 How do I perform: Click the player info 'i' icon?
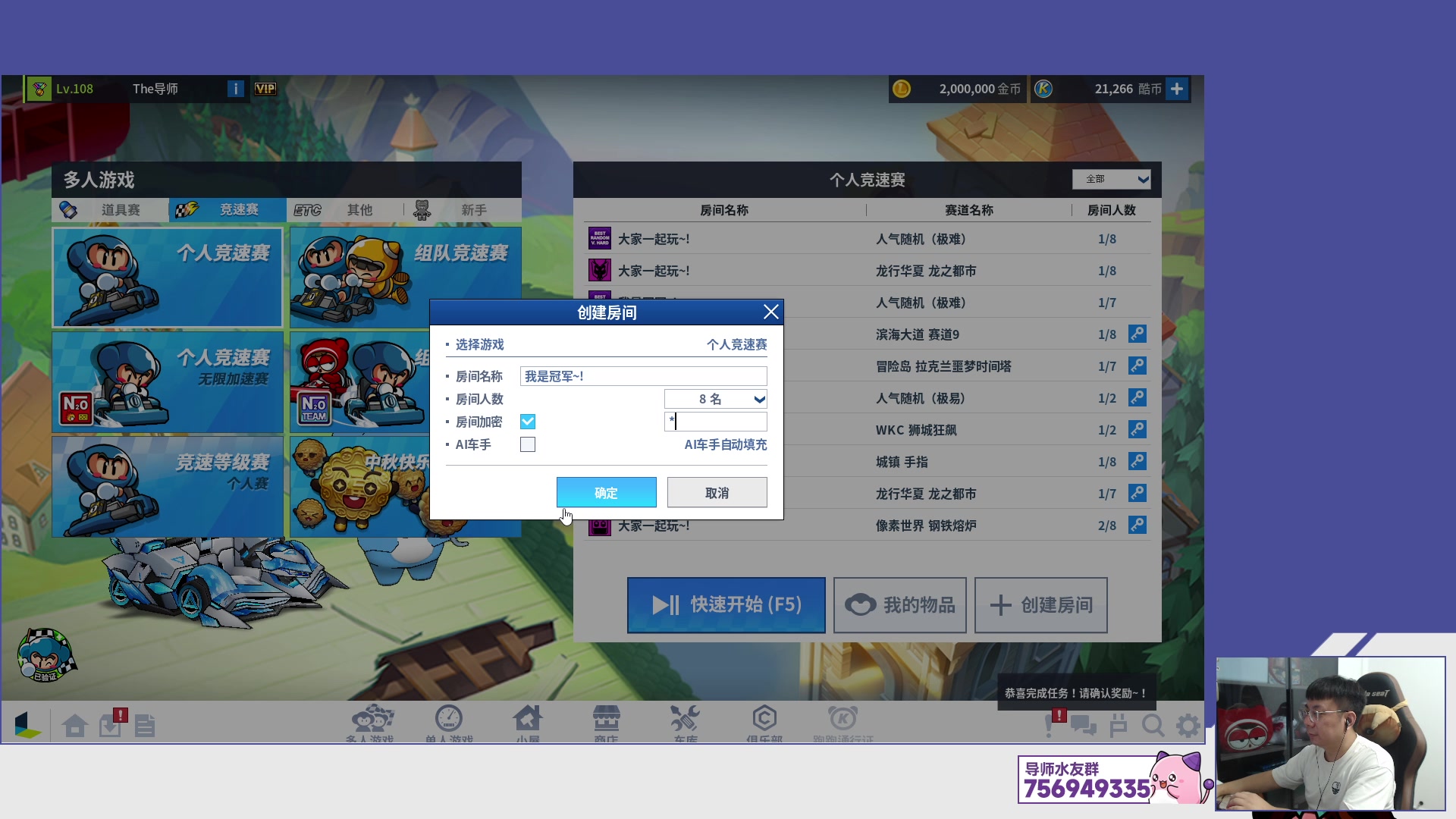pyautogui.click(x=236, y=89)
